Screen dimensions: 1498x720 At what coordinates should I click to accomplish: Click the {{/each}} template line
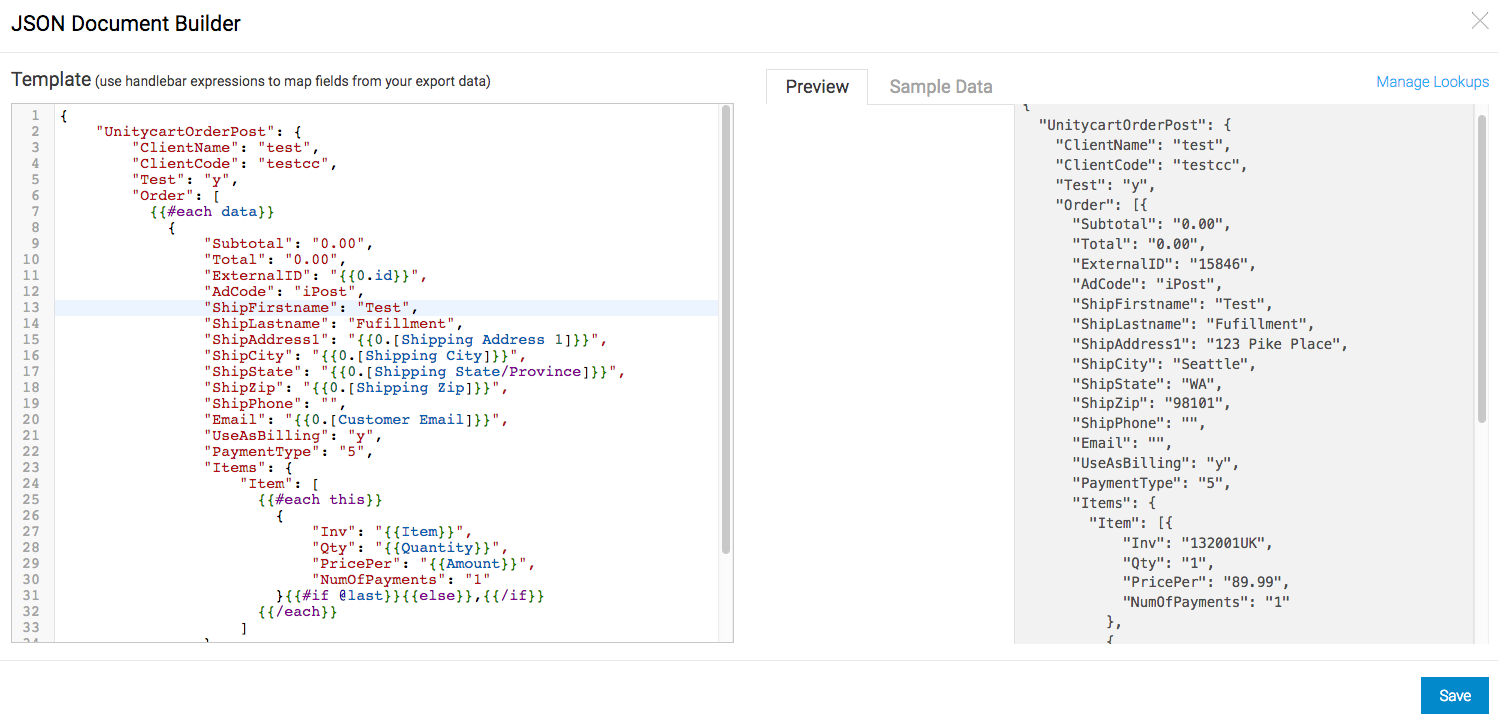pos(297,612)
